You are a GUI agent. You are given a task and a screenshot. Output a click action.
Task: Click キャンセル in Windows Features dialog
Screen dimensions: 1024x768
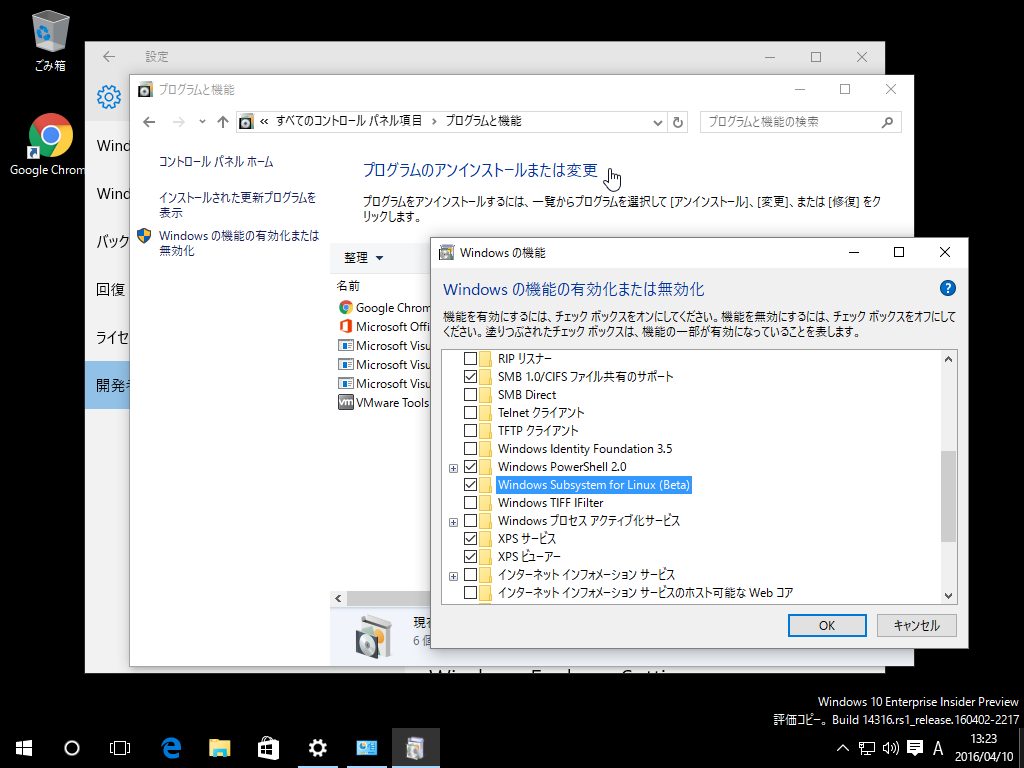(x=916, y=626)
